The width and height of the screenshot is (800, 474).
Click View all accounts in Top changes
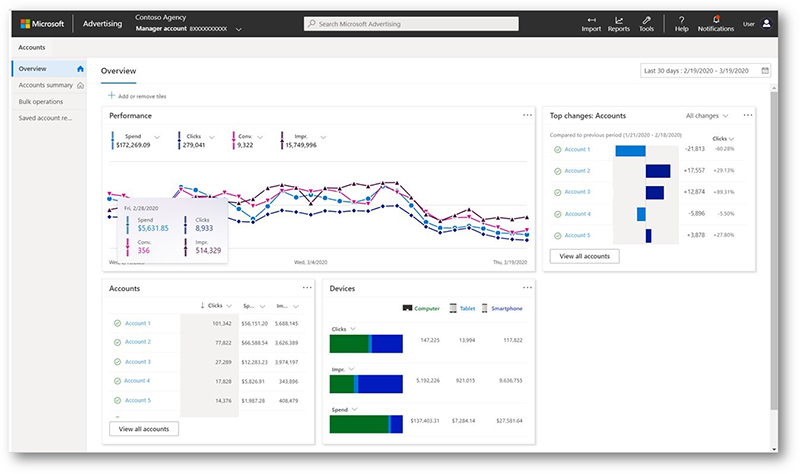point(584,256)
